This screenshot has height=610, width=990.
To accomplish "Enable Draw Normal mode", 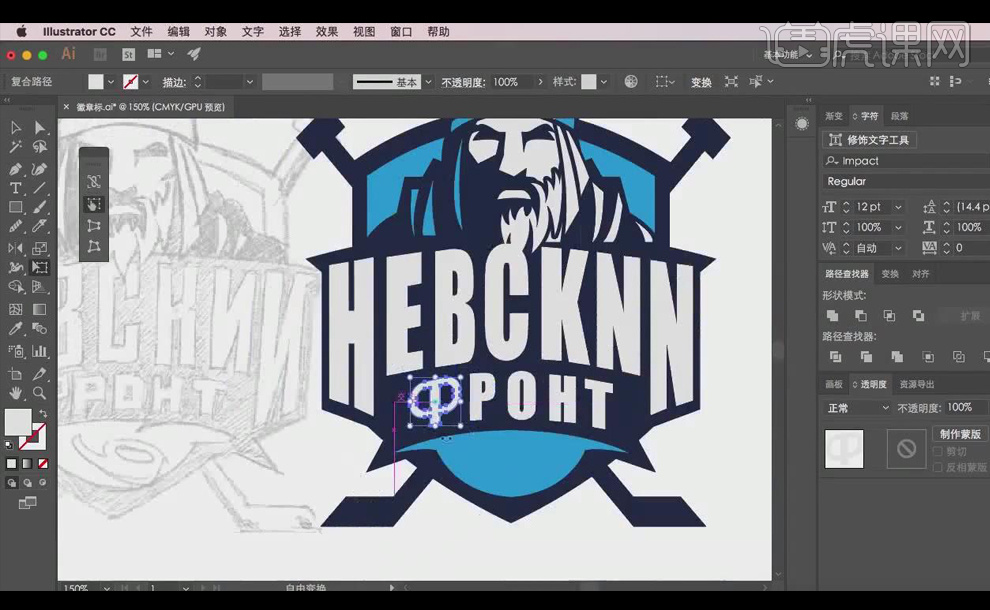I will pyautogui.click(x=11, y=483).
